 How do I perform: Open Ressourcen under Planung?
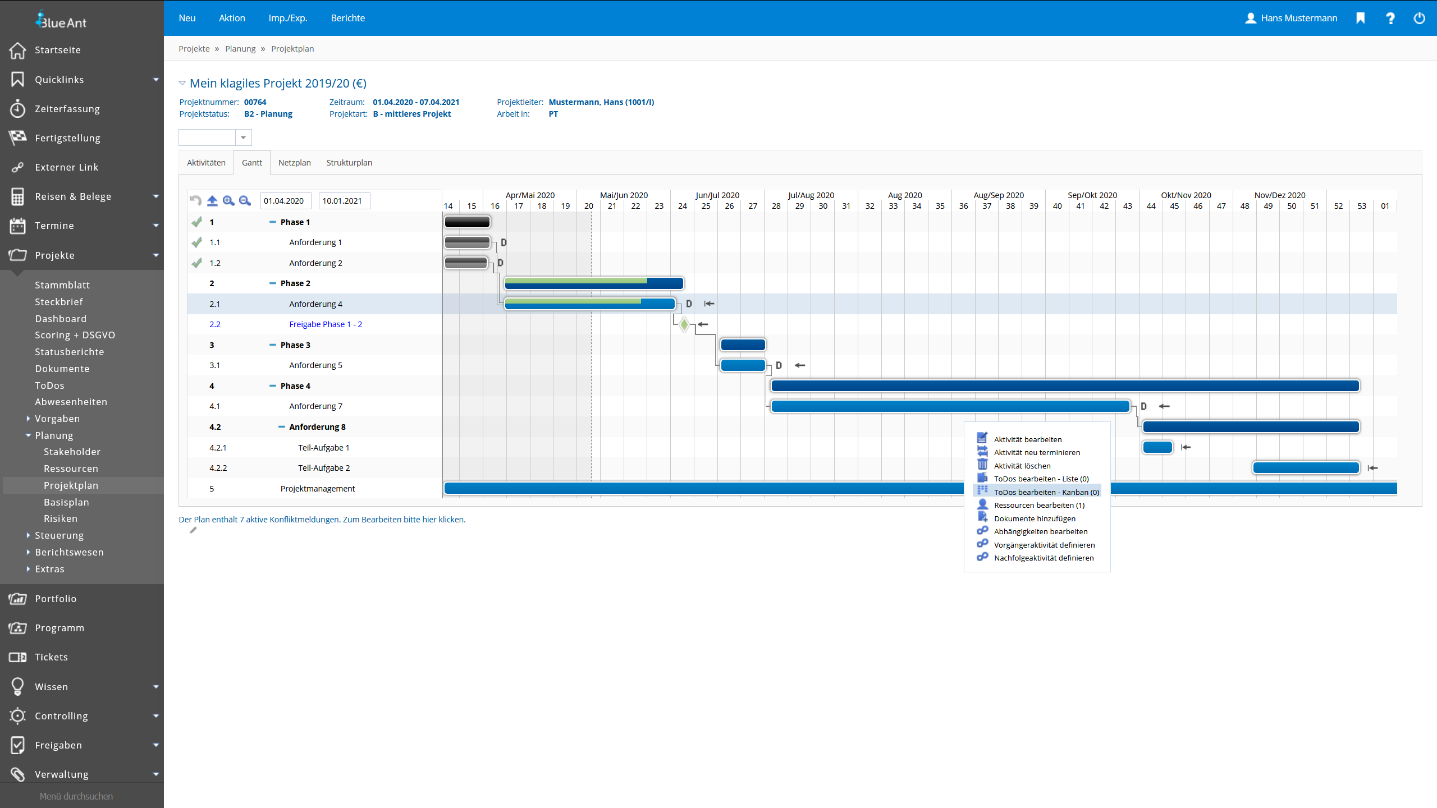[x=71, y=469]
